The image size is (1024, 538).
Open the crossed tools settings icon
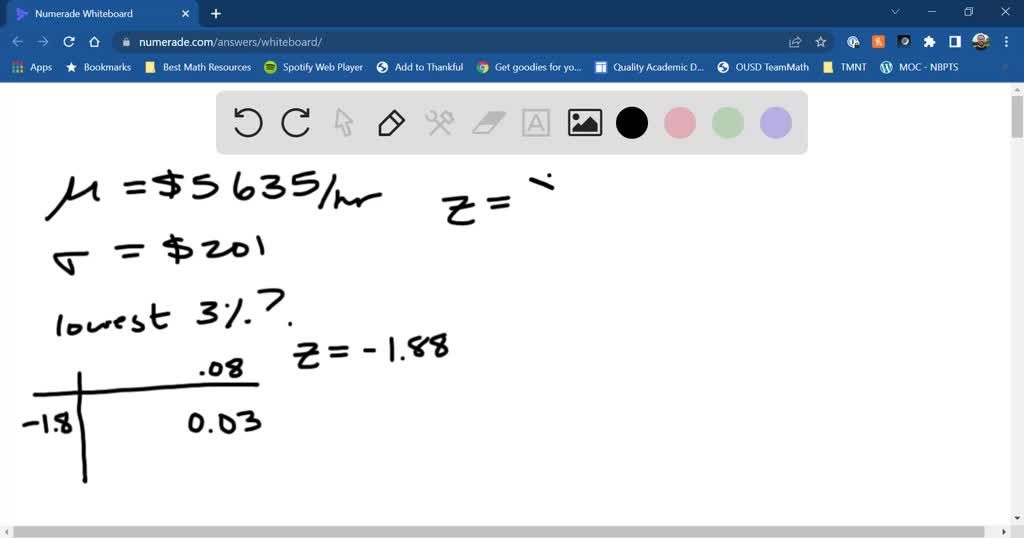pos(440,123)
